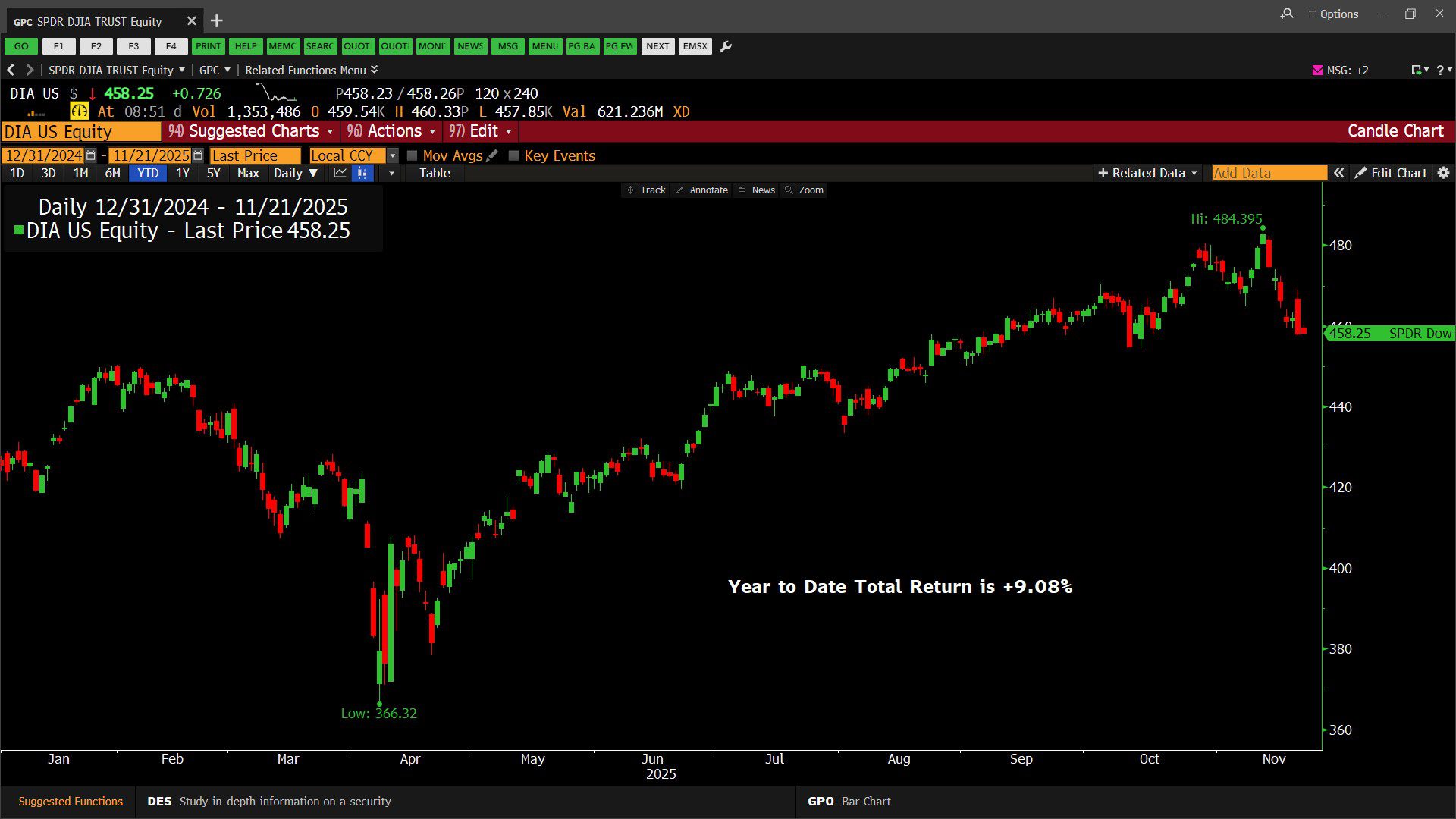Image resolution: width=1456 pixels, height=819 pixels.
Task: Edit moving averages with pencil icon
Action: coord(492,155)
